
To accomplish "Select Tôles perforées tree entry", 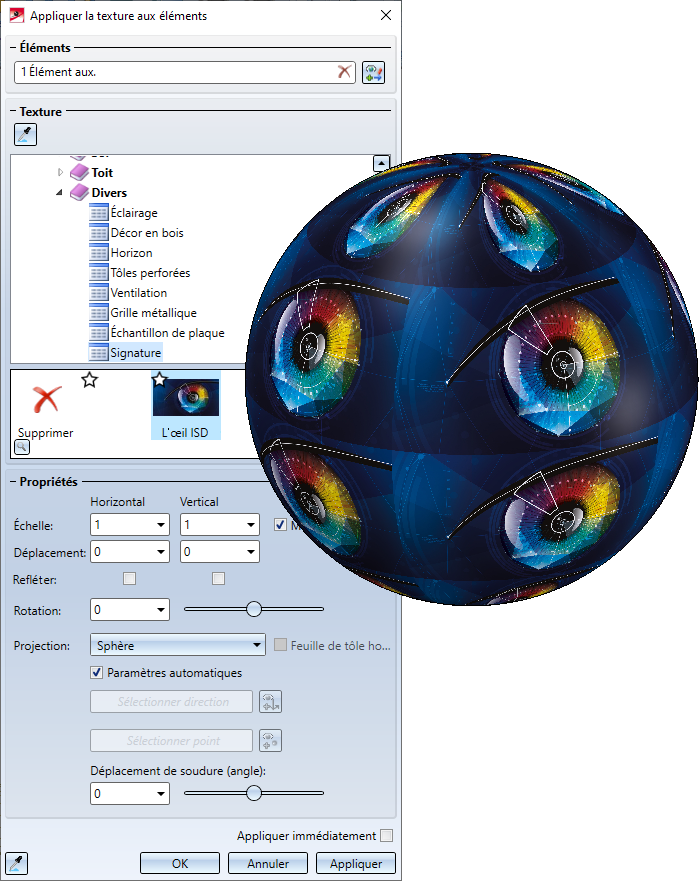I will (151, 273).
